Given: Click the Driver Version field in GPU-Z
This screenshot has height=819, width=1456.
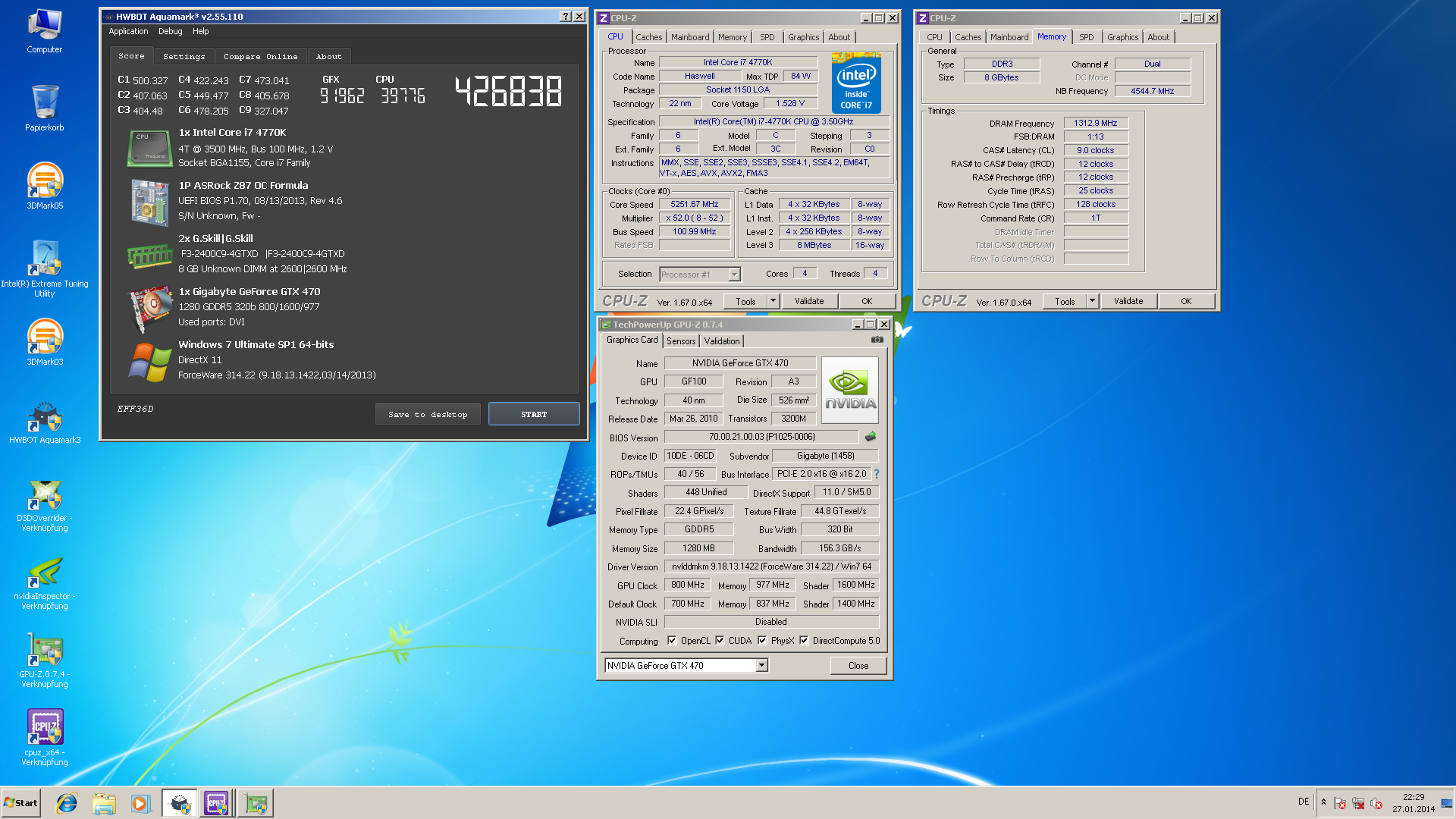Looking at the screenshot, I should [771, 566].
